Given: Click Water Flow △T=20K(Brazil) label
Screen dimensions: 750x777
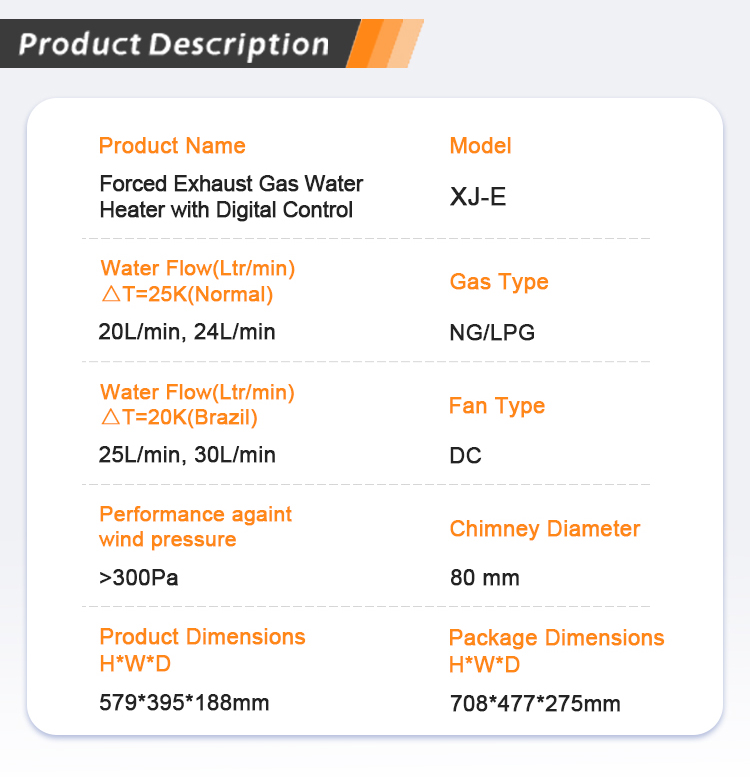Looking at the screenshot, I should point(197,404).
